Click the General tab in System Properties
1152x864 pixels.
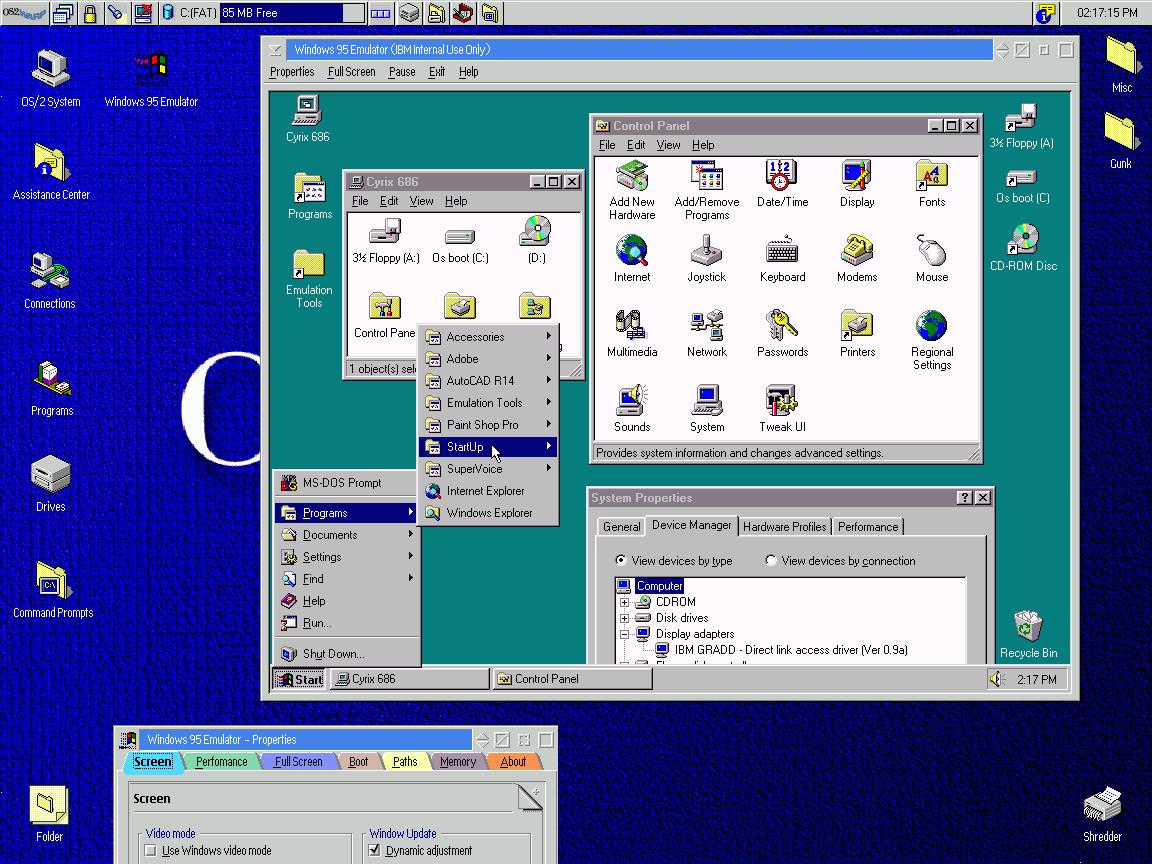621,527
